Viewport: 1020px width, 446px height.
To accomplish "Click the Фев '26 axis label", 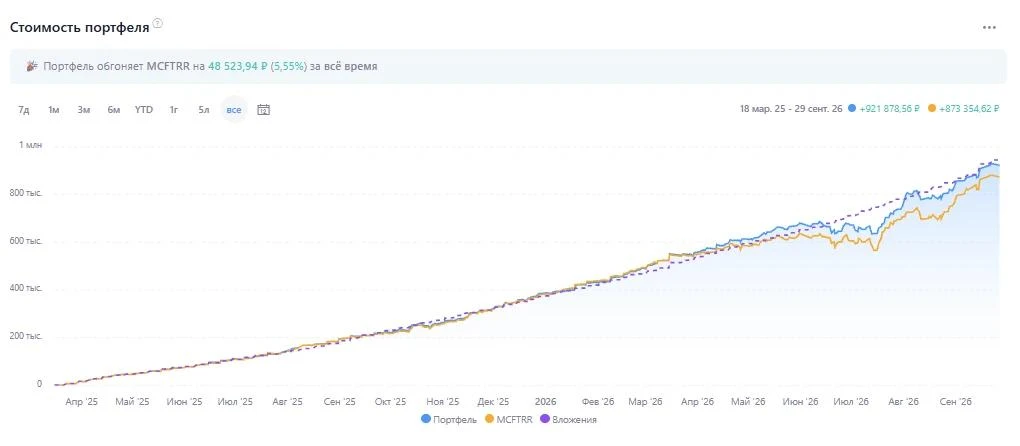I will pos(598,402).
